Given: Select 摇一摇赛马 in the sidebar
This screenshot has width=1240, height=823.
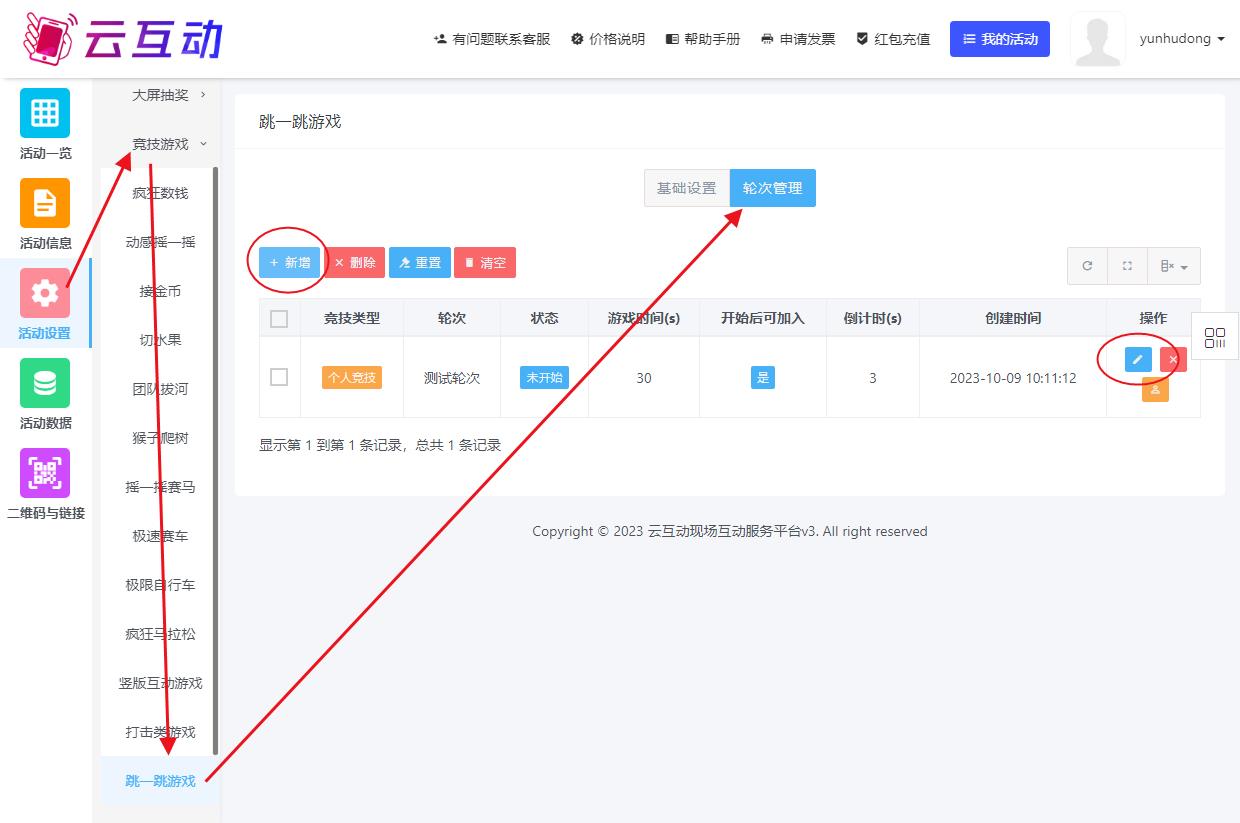Looking at the screenshot, I should click(160, 487).
